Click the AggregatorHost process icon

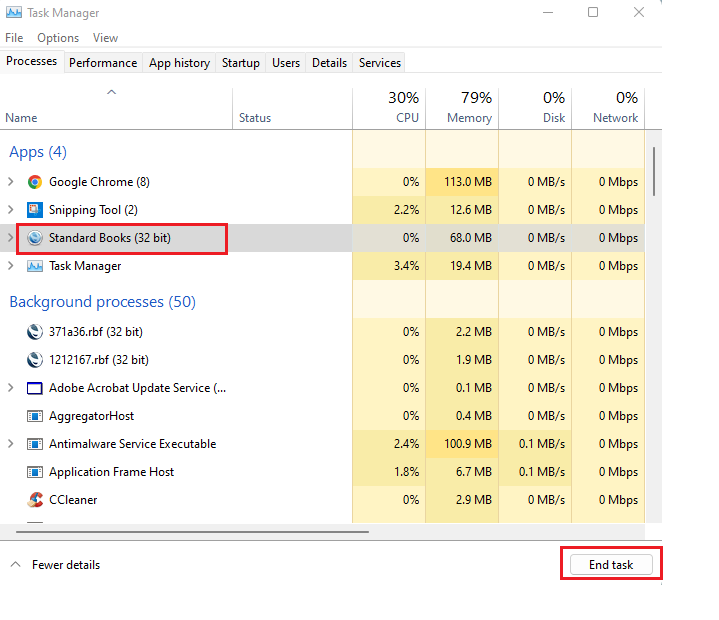35,416
